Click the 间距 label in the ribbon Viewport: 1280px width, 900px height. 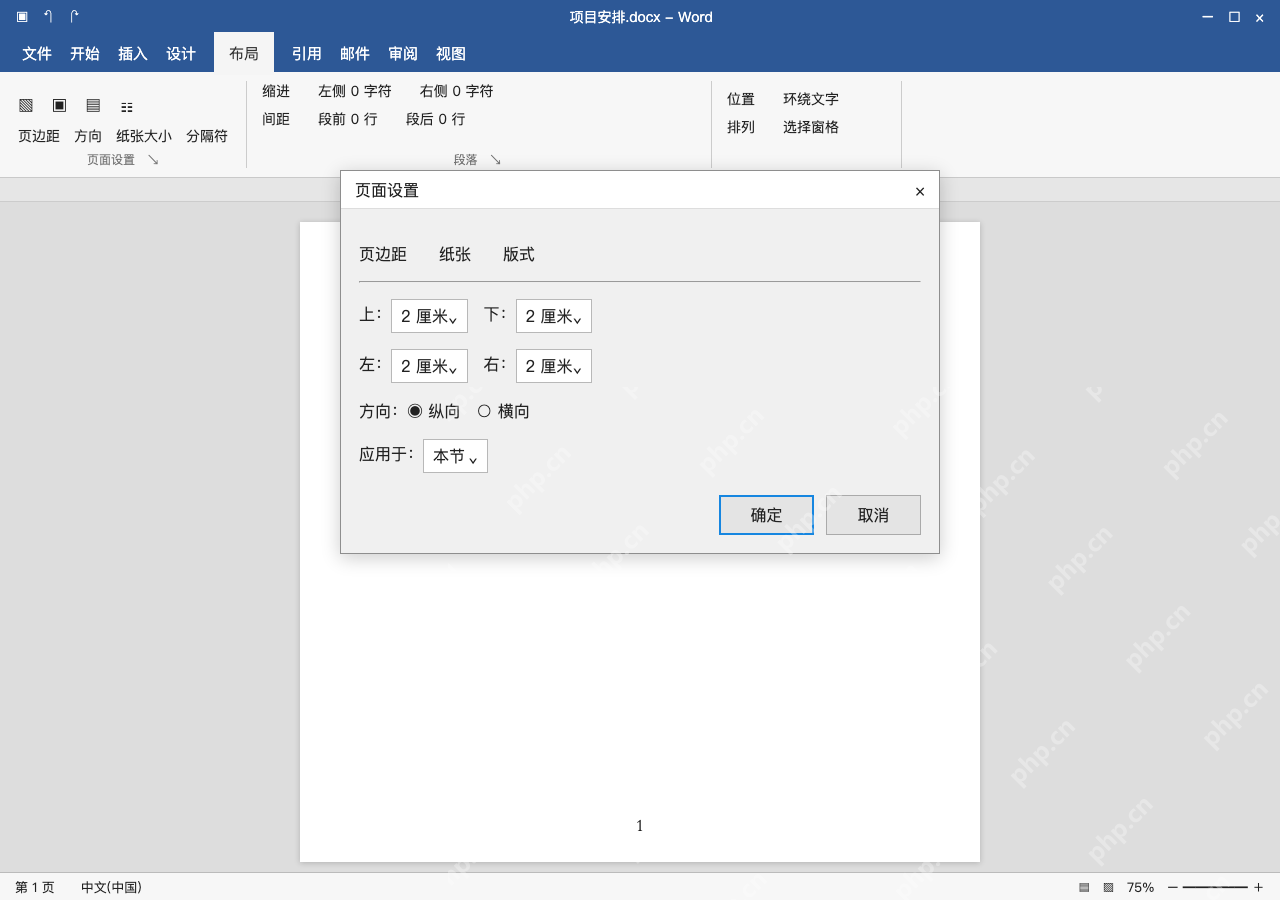pyautogui.click(x=276, y=119)
